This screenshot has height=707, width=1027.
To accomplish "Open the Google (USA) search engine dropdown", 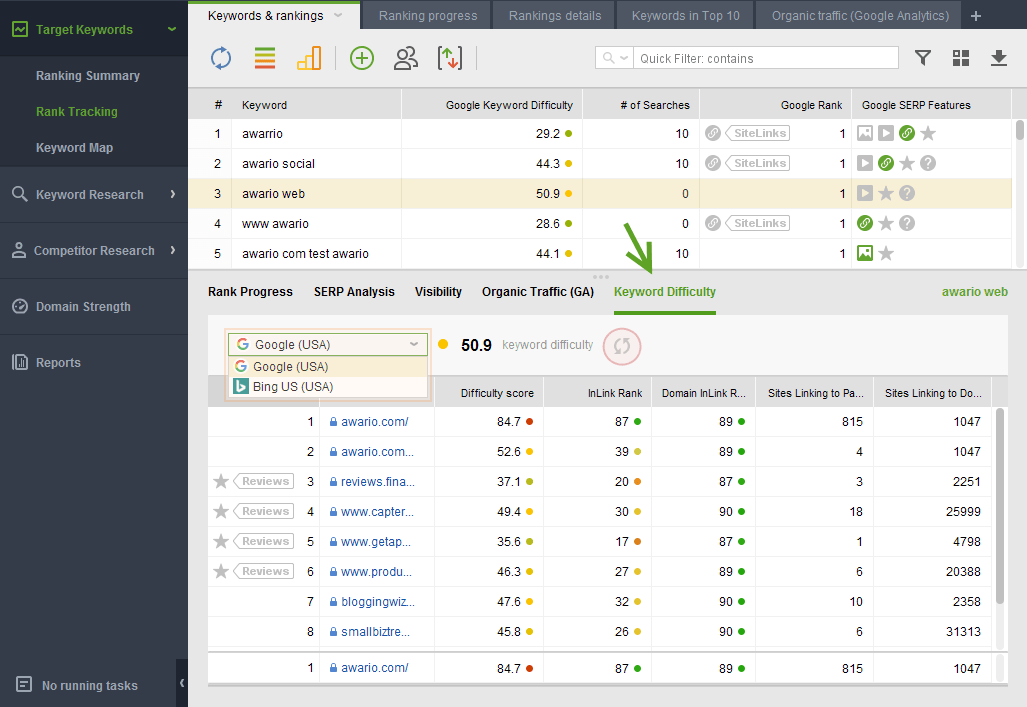I will 327,345.
